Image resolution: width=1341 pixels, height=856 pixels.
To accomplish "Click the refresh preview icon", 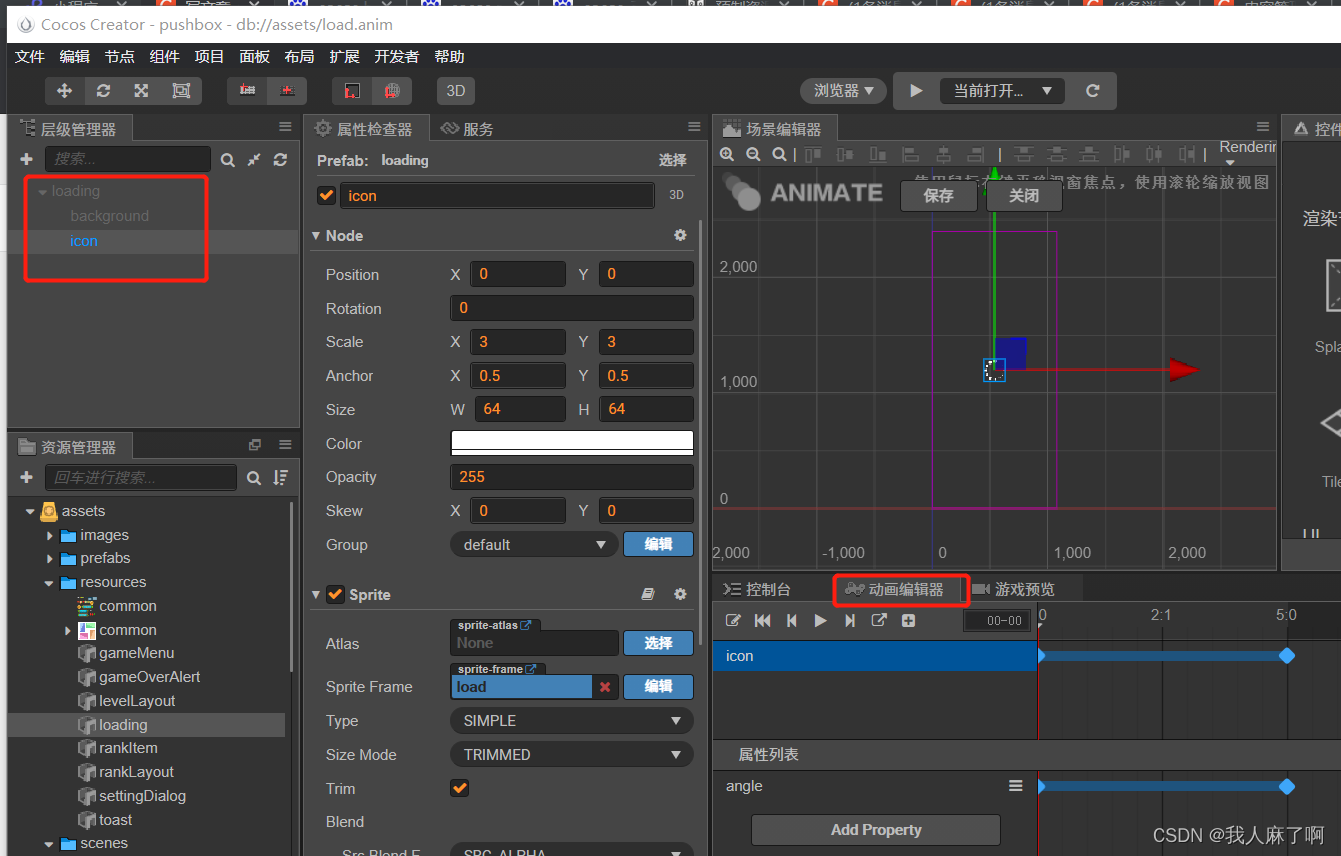I will 1093,91.
